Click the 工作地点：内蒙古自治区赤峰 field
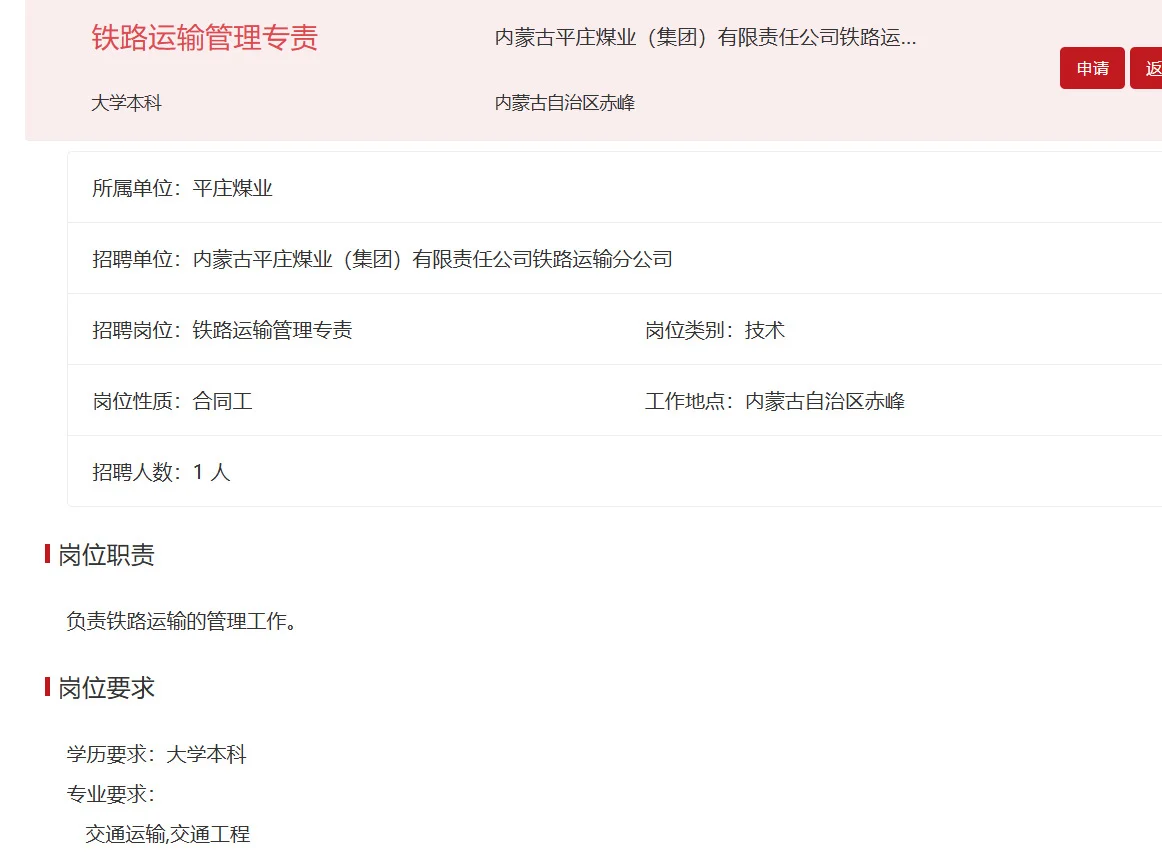This screenshot has width=1162, height=856. 774,401
